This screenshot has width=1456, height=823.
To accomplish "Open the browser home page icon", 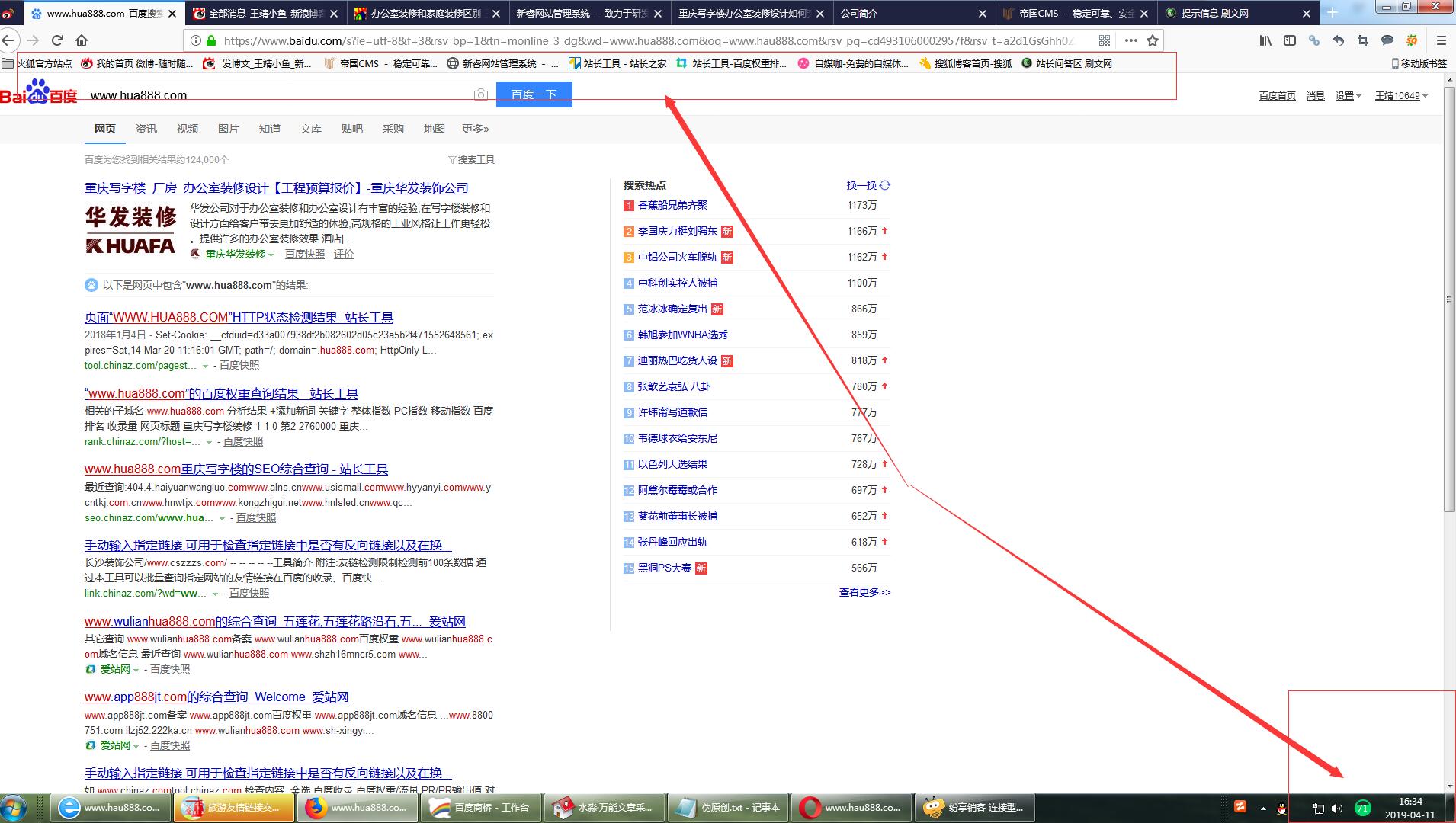I will click(82, 40).
